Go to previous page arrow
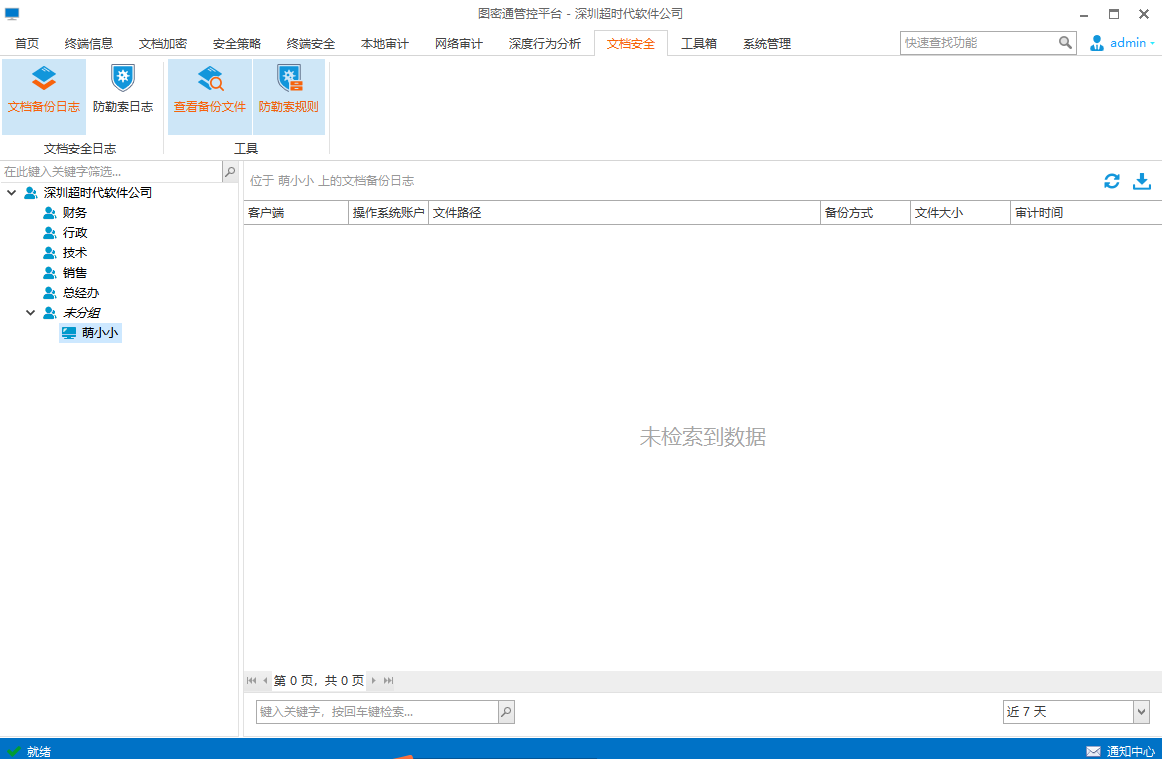 point(265,680)
